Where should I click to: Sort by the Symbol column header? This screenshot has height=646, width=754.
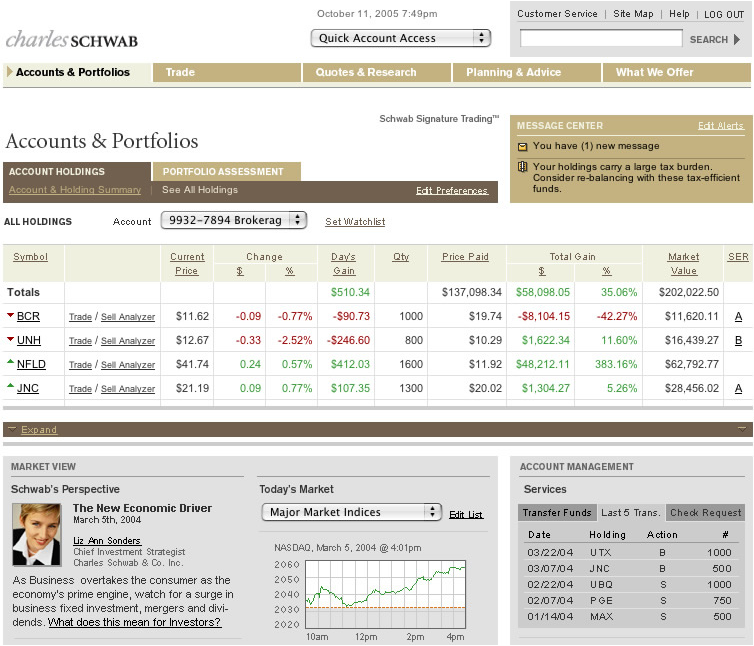click(x=30, y=257)
